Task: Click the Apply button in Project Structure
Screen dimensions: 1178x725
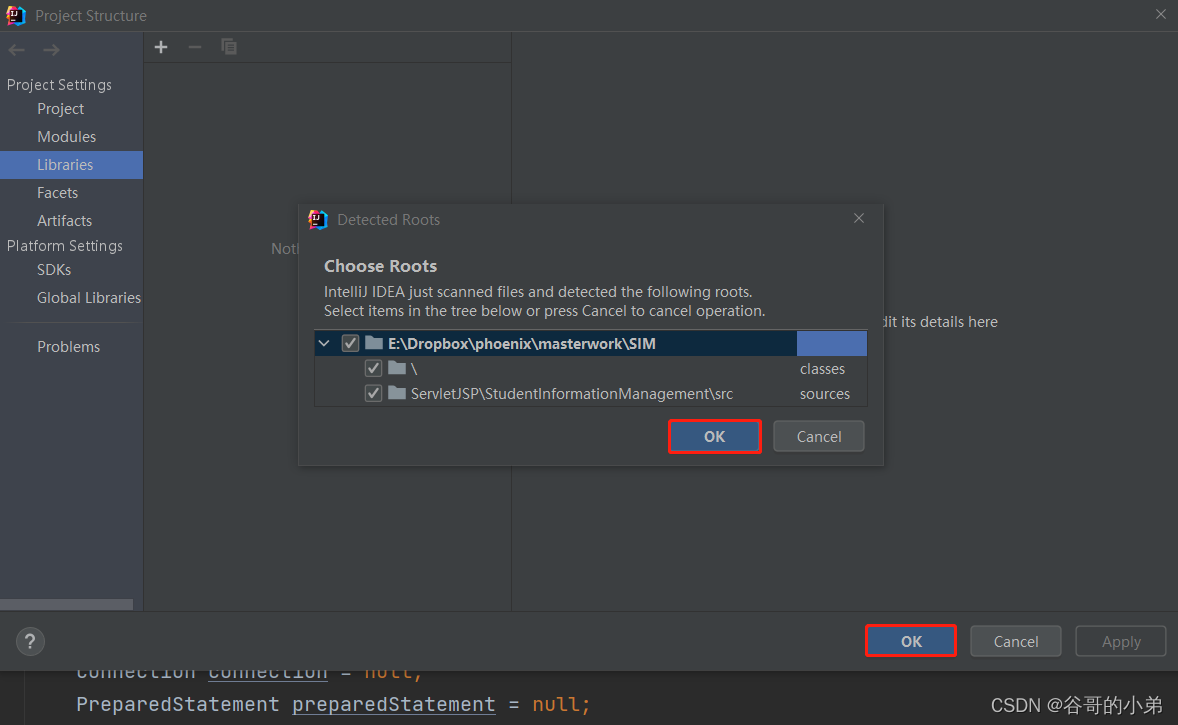Action: 1121,641
